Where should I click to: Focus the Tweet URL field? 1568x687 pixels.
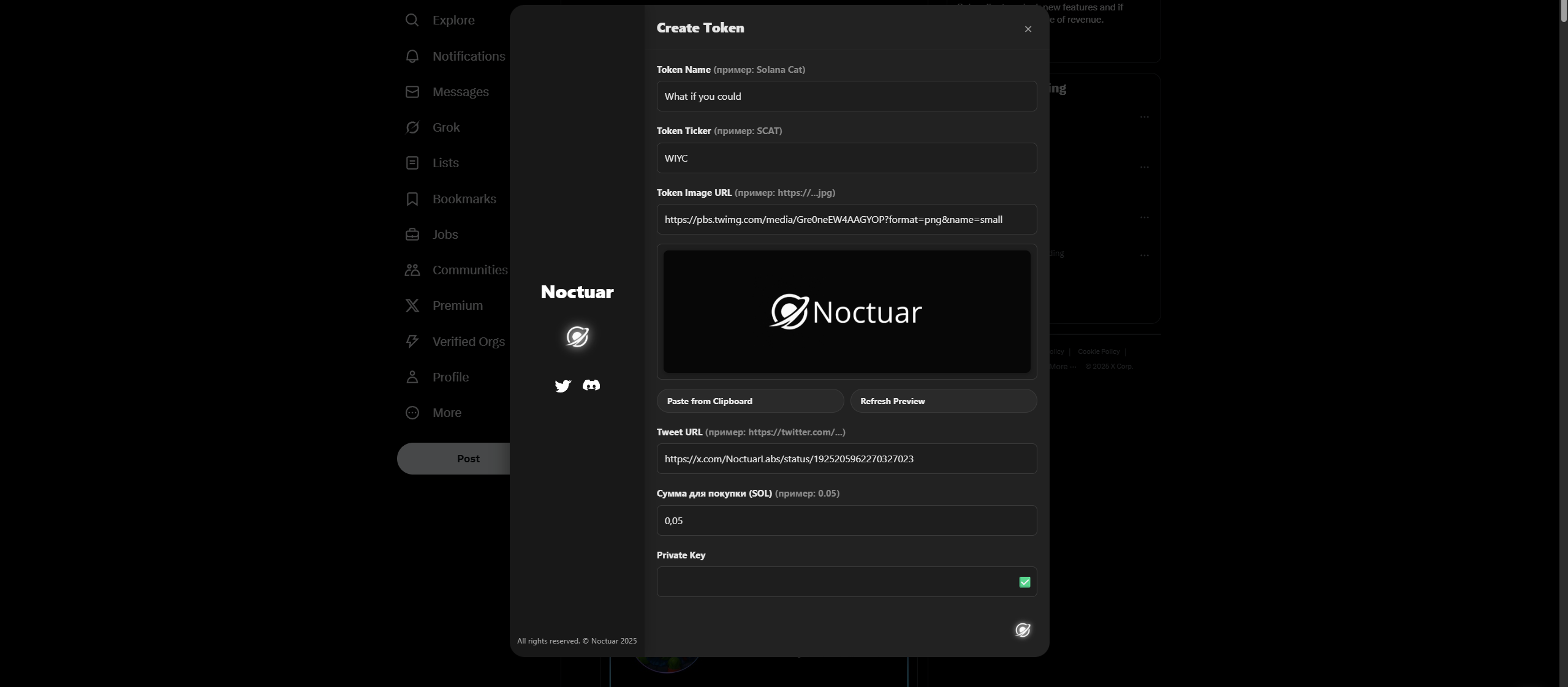click(x=847, y=459)
